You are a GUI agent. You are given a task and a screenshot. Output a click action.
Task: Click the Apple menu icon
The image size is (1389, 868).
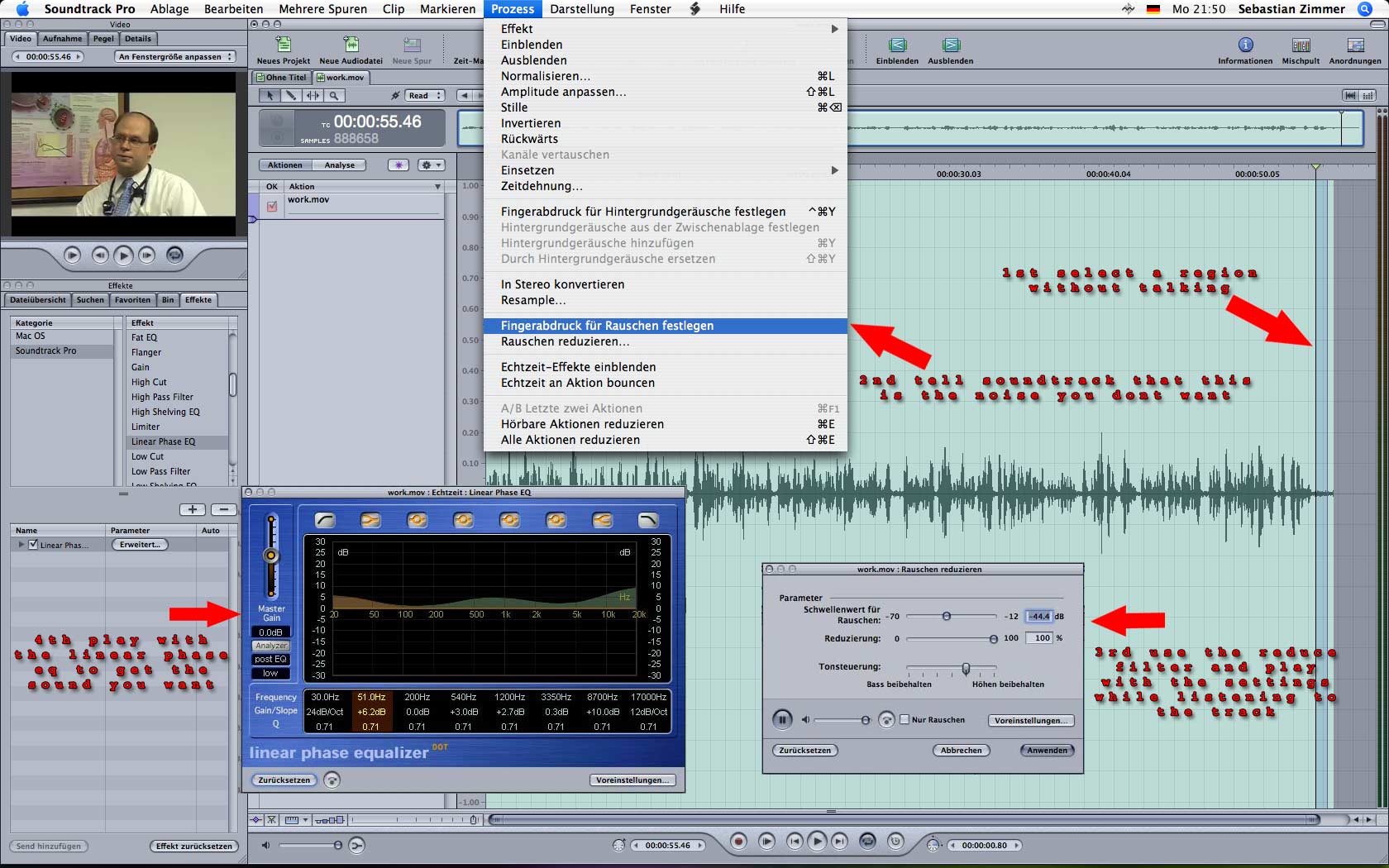point(22,9)
